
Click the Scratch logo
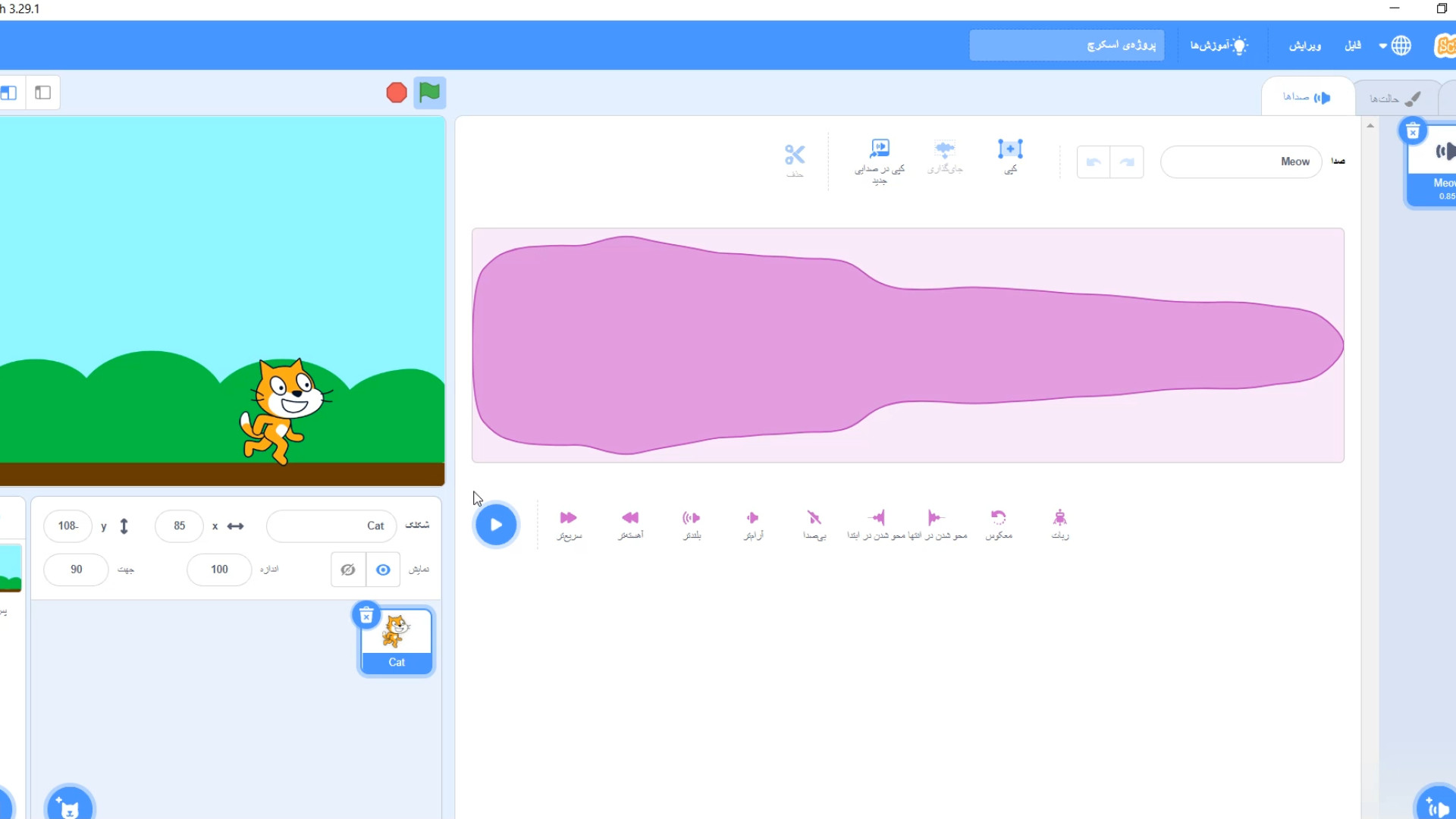(x=1445, y=45)
